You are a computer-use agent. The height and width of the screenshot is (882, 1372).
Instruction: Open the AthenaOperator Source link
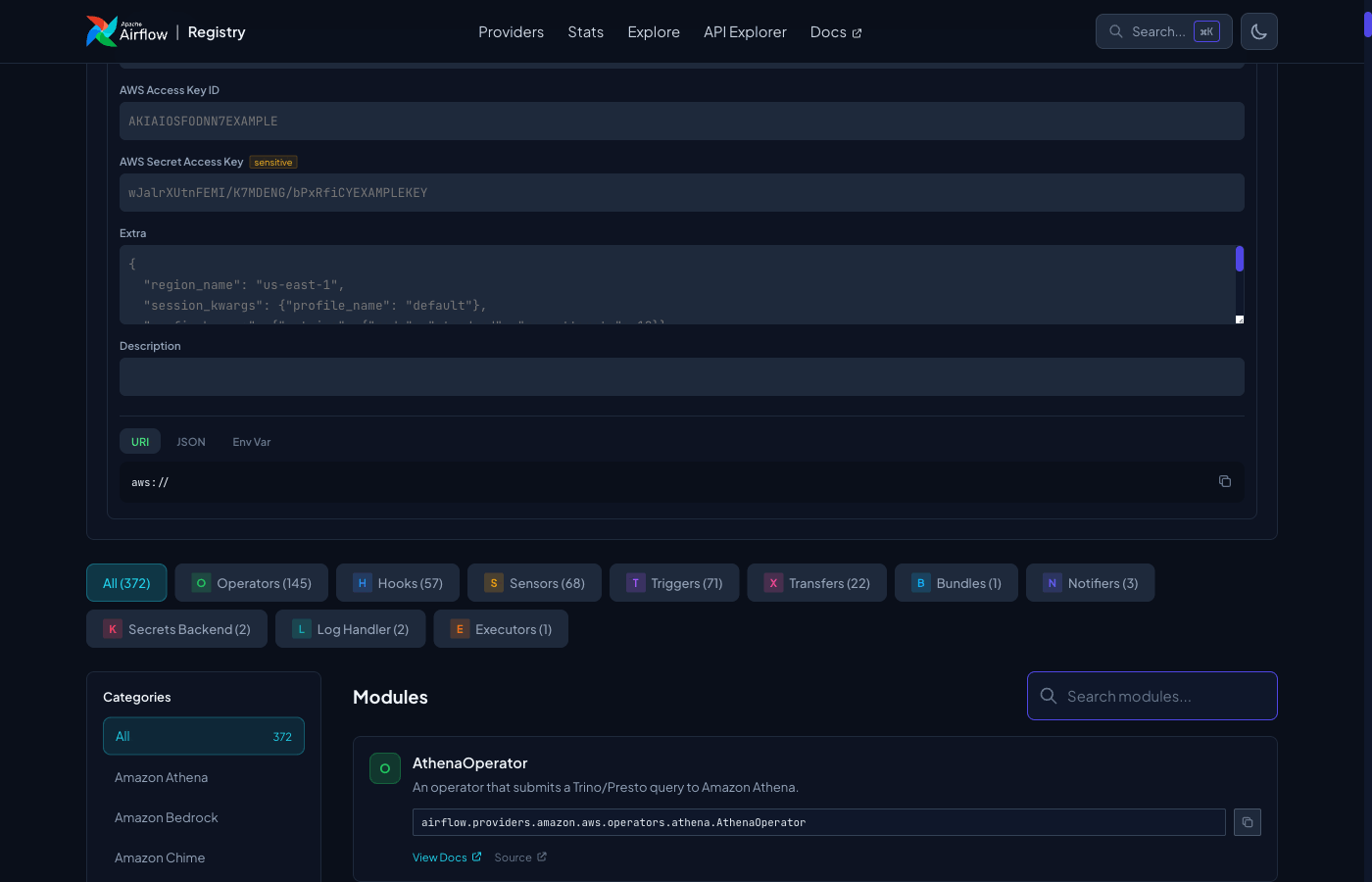[x=514, y=857]
